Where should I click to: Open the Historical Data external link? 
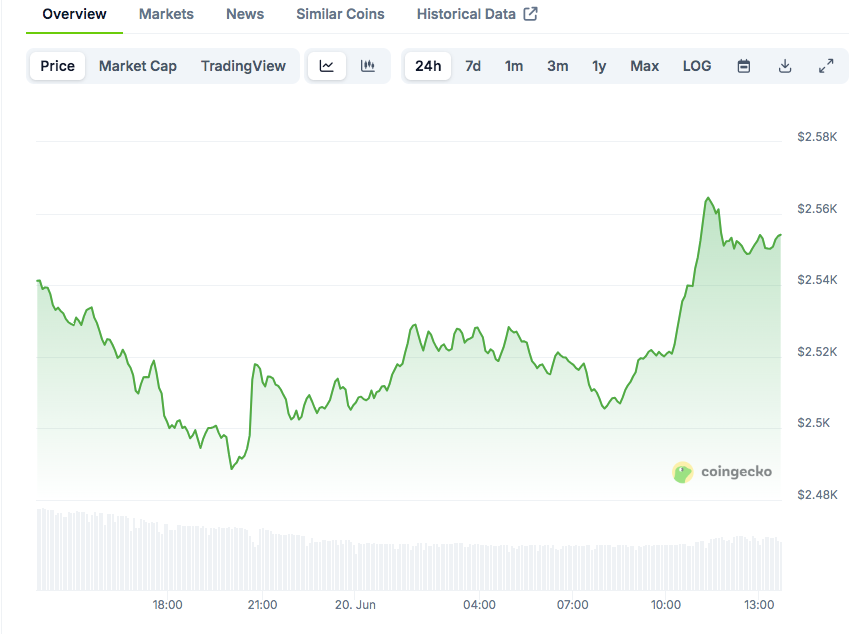477,14
